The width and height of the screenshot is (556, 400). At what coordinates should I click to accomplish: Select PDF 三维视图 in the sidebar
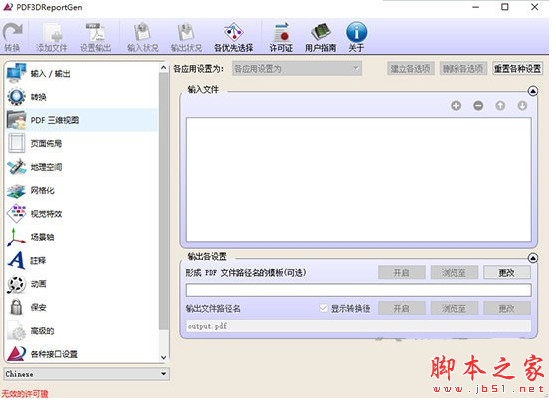click(82, 120)
